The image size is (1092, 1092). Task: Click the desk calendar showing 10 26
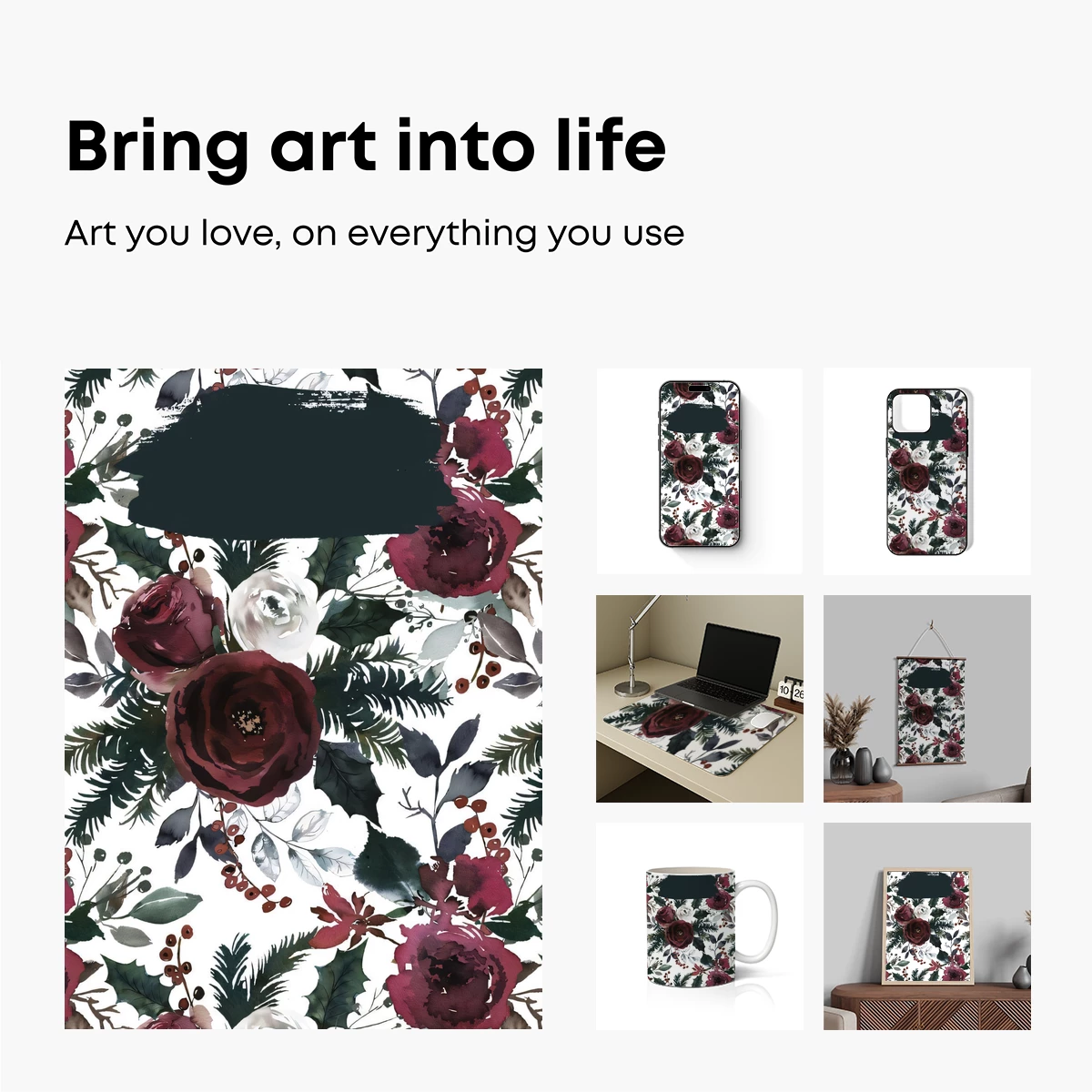click(x=791, y=692)
